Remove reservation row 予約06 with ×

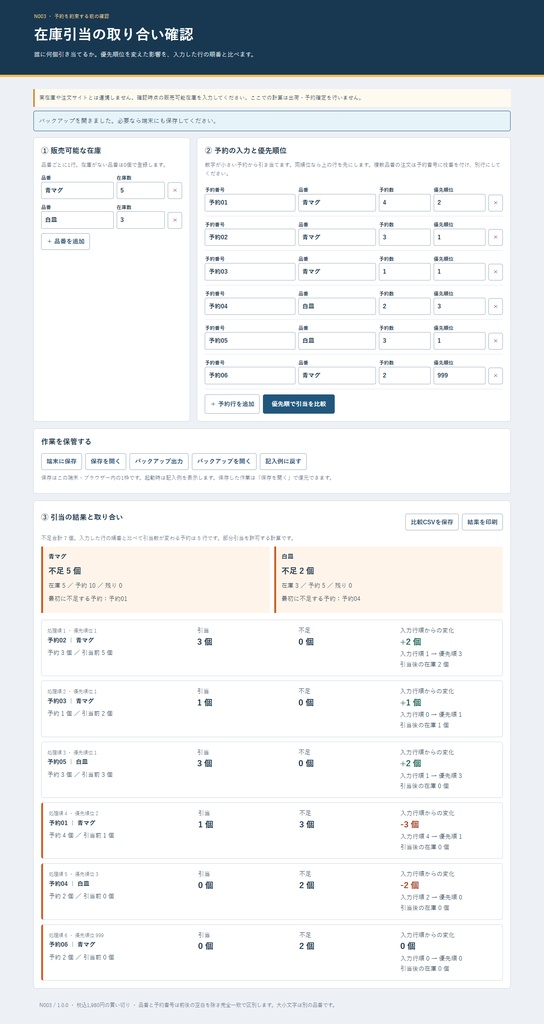pos(495,376)
